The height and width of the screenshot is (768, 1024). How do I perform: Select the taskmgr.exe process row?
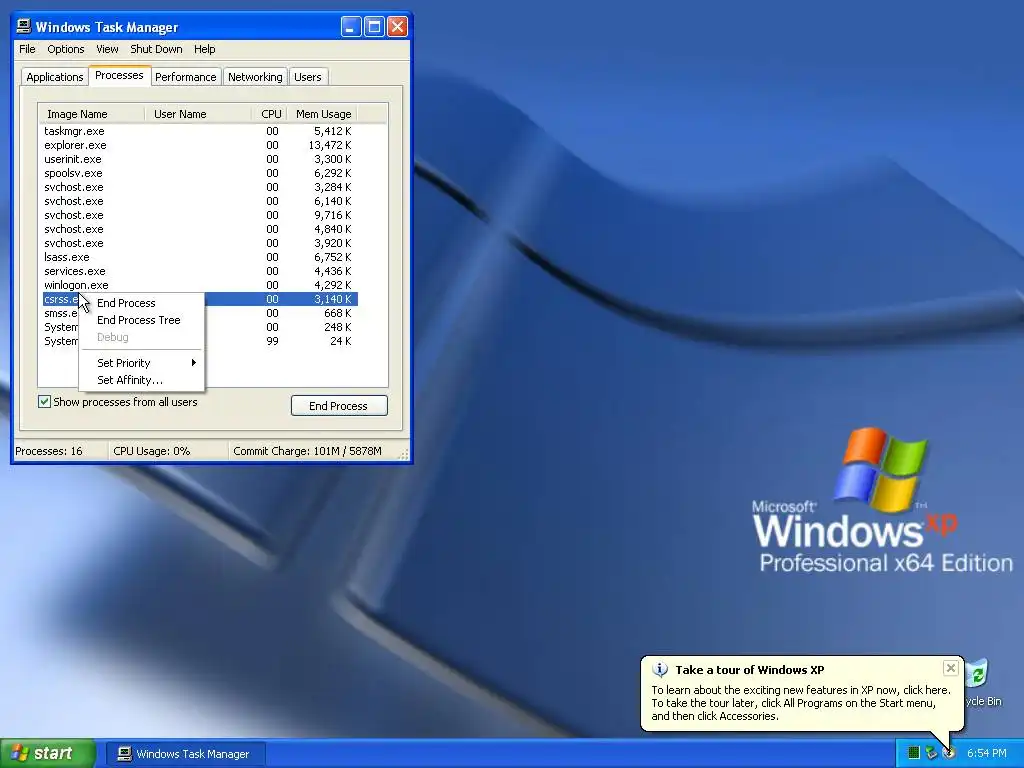[x=198, y=131]
